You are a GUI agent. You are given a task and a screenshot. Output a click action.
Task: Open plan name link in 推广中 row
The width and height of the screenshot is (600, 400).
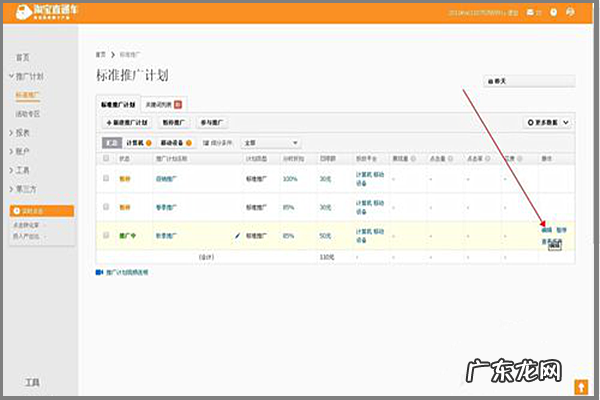point(166,236)
